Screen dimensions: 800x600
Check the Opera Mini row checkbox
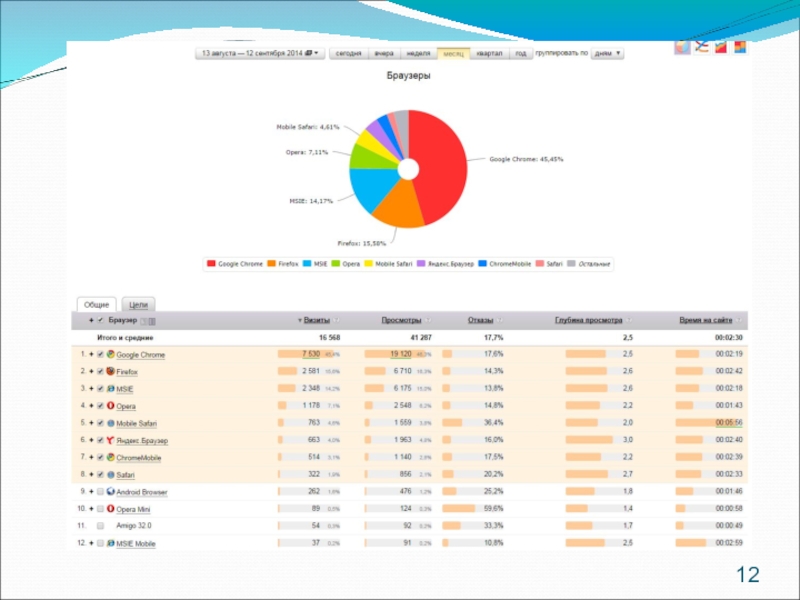100,509
